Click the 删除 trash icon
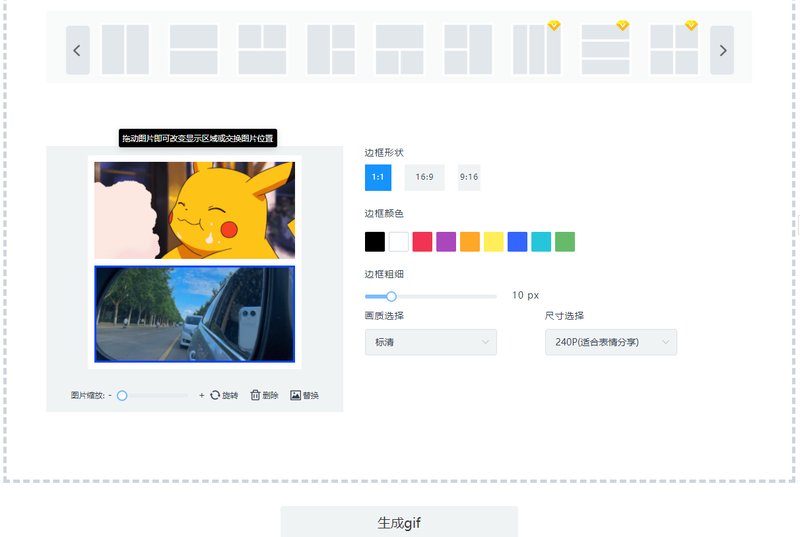This screenshot has height=537, width=800. click(x=255, y=395)
